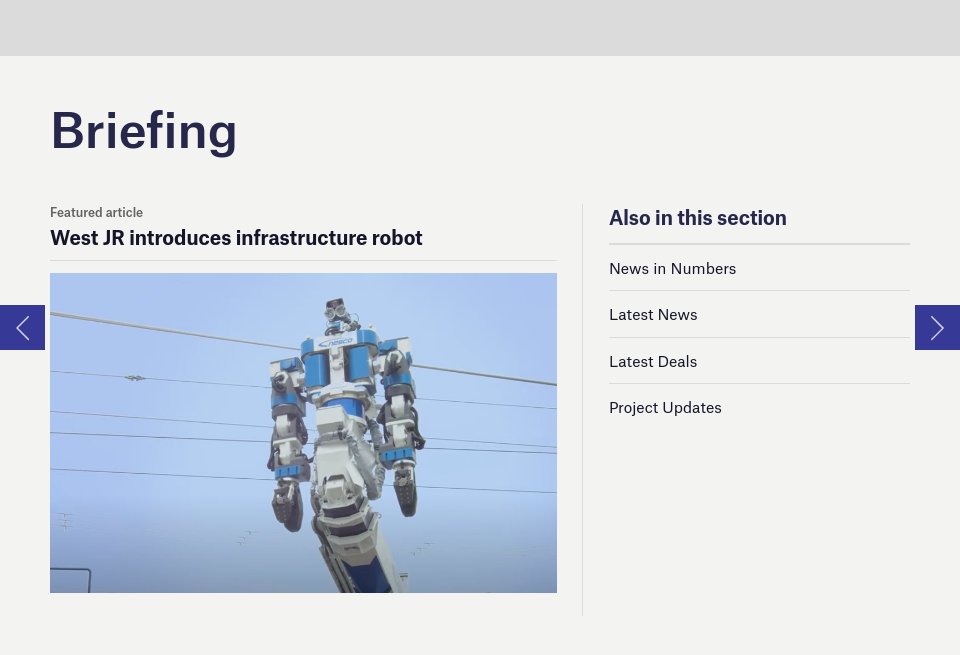Open the Latest News section
The width and height of the screenshot is (960, 655).
click(x=653, y=314)
